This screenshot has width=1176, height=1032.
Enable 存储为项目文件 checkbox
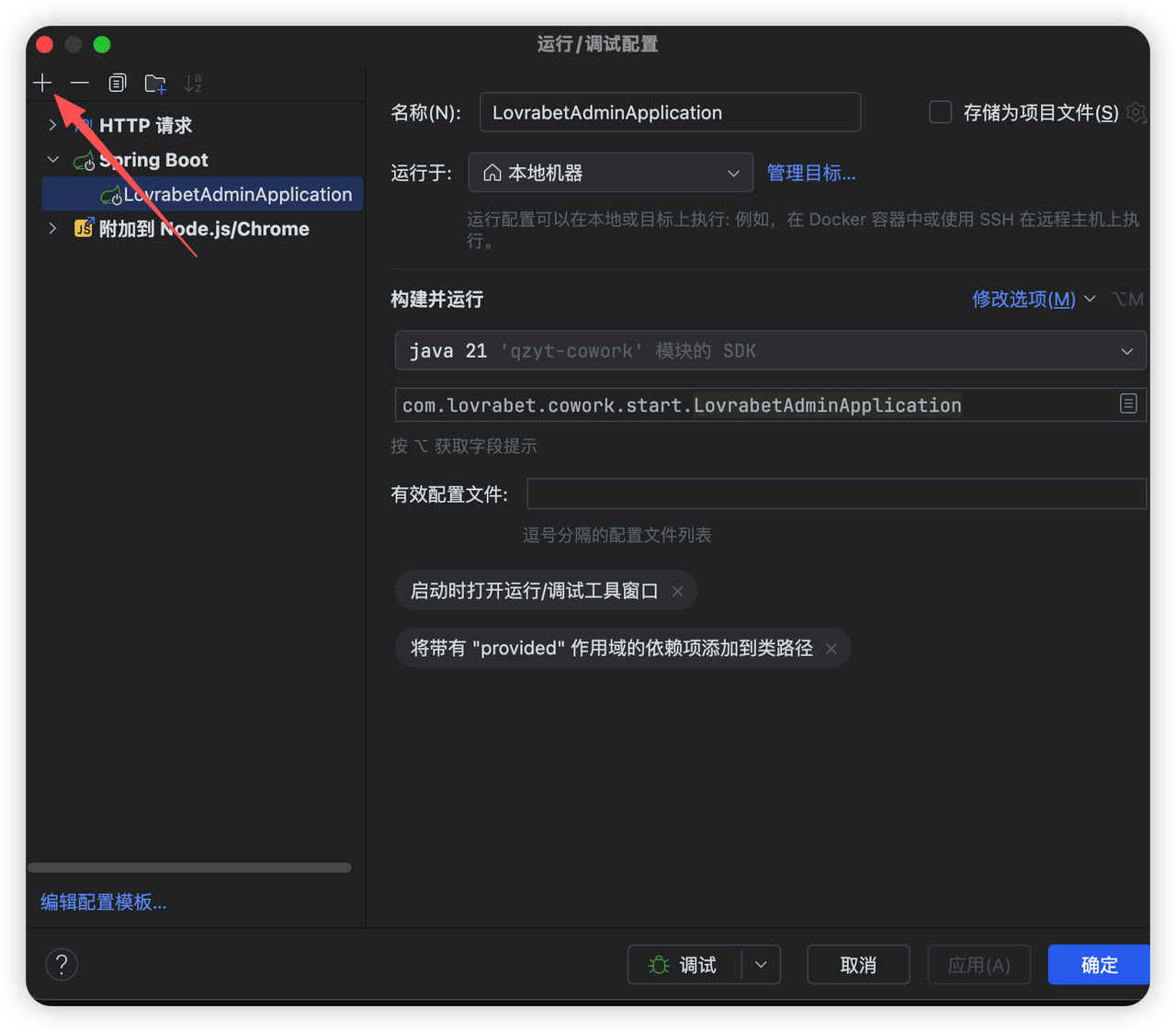click(x=940, y=112)
